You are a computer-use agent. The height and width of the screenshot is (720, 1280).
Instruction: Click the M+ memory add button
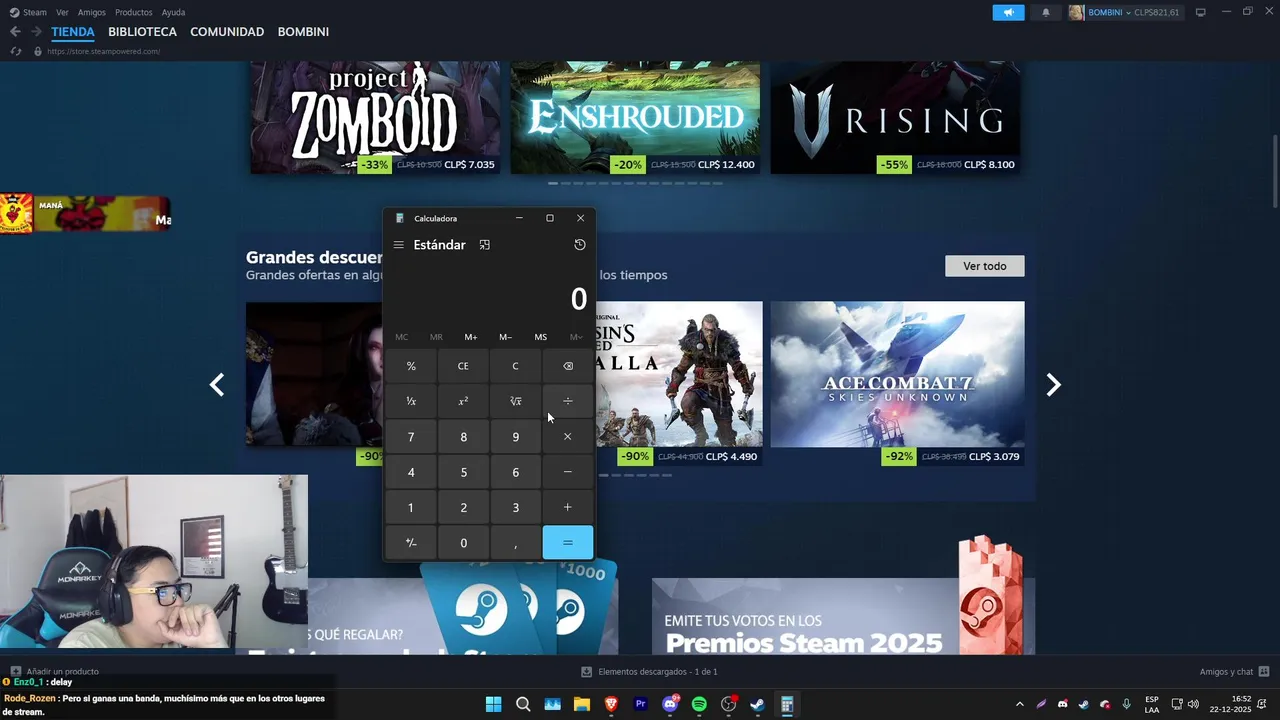(471, 337)
